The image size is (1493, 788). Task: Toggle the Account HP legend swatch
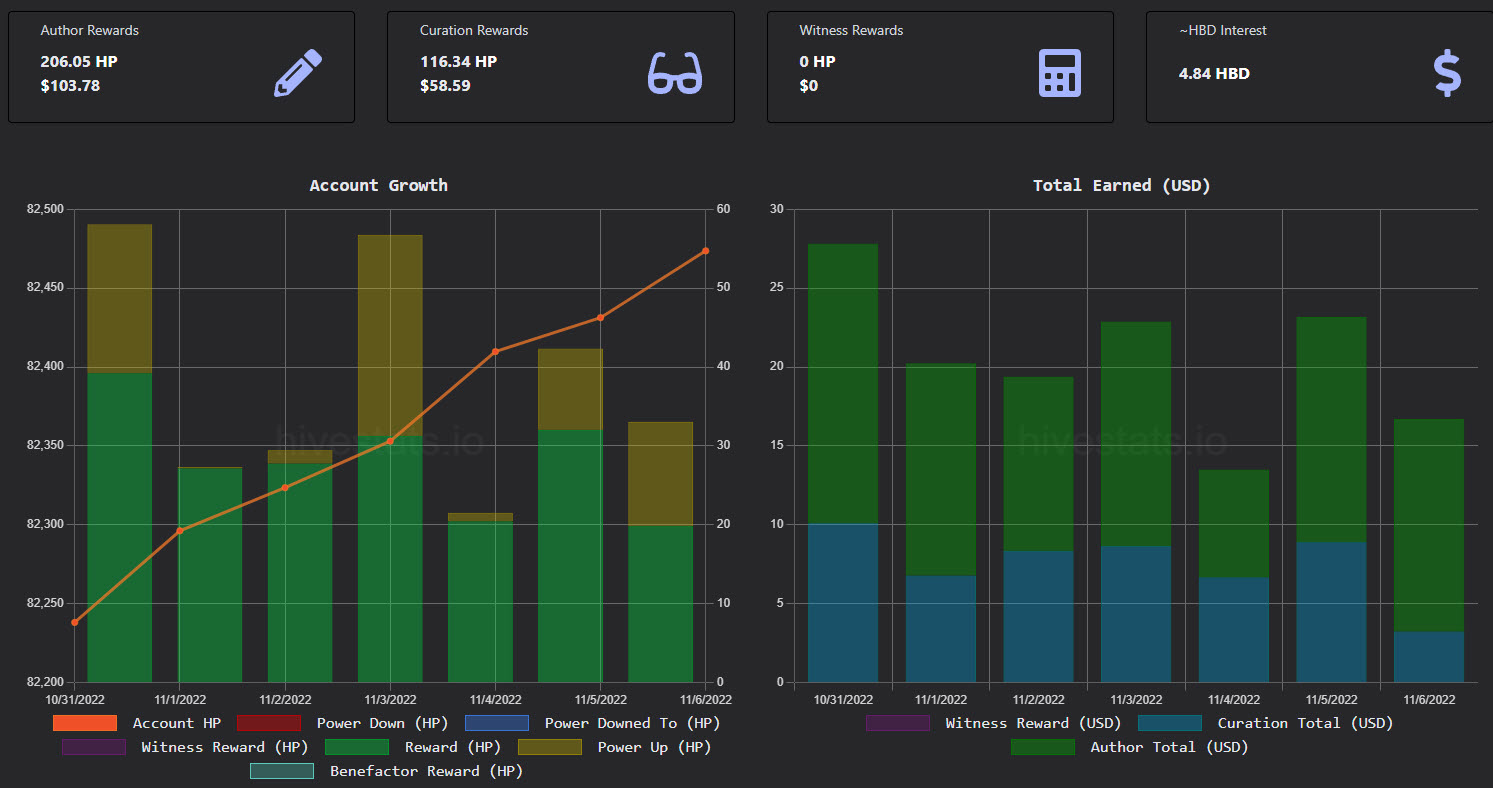point(84,723)
